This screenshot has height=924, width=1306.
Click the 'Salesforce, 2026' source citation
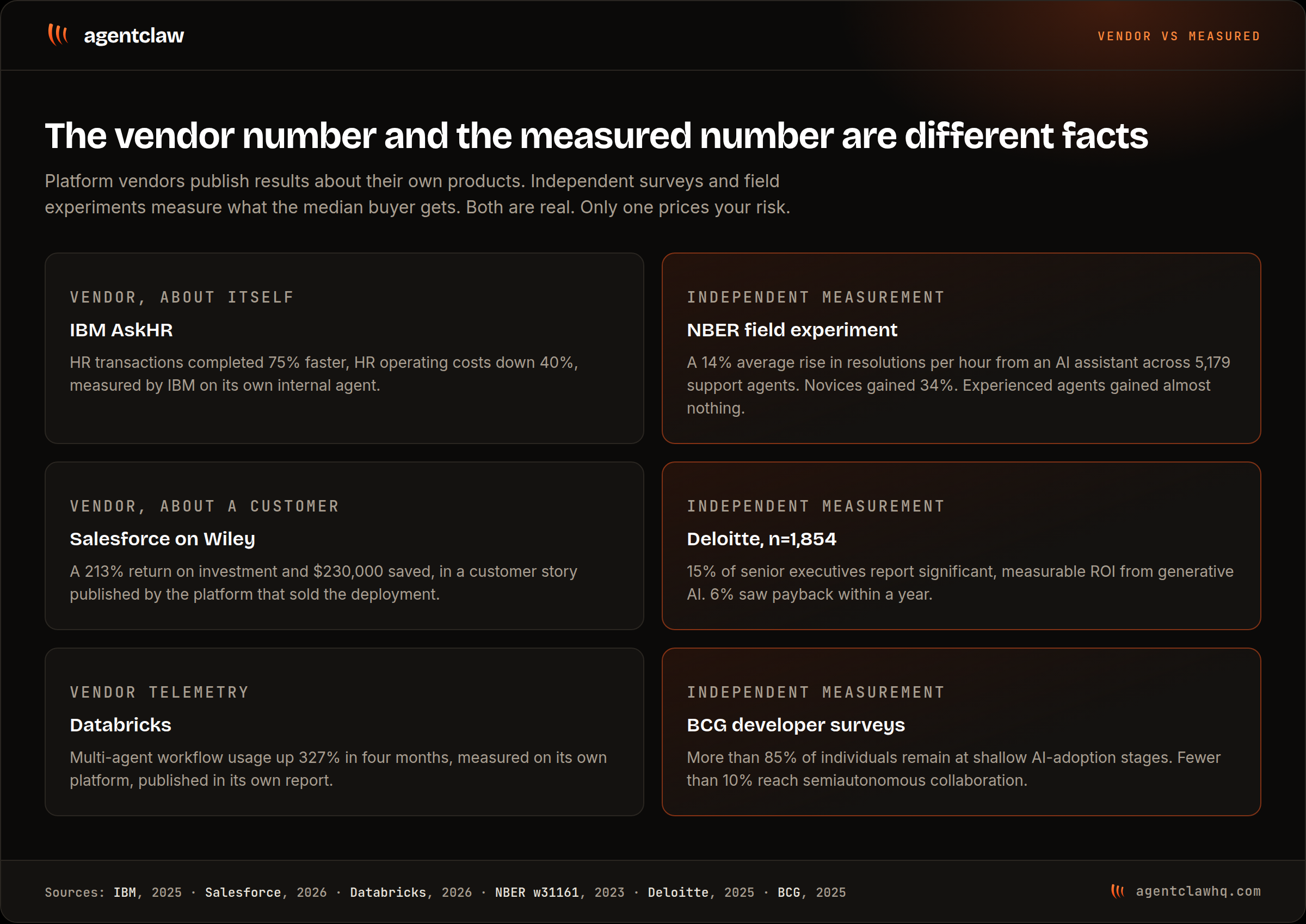coord(266,892)
